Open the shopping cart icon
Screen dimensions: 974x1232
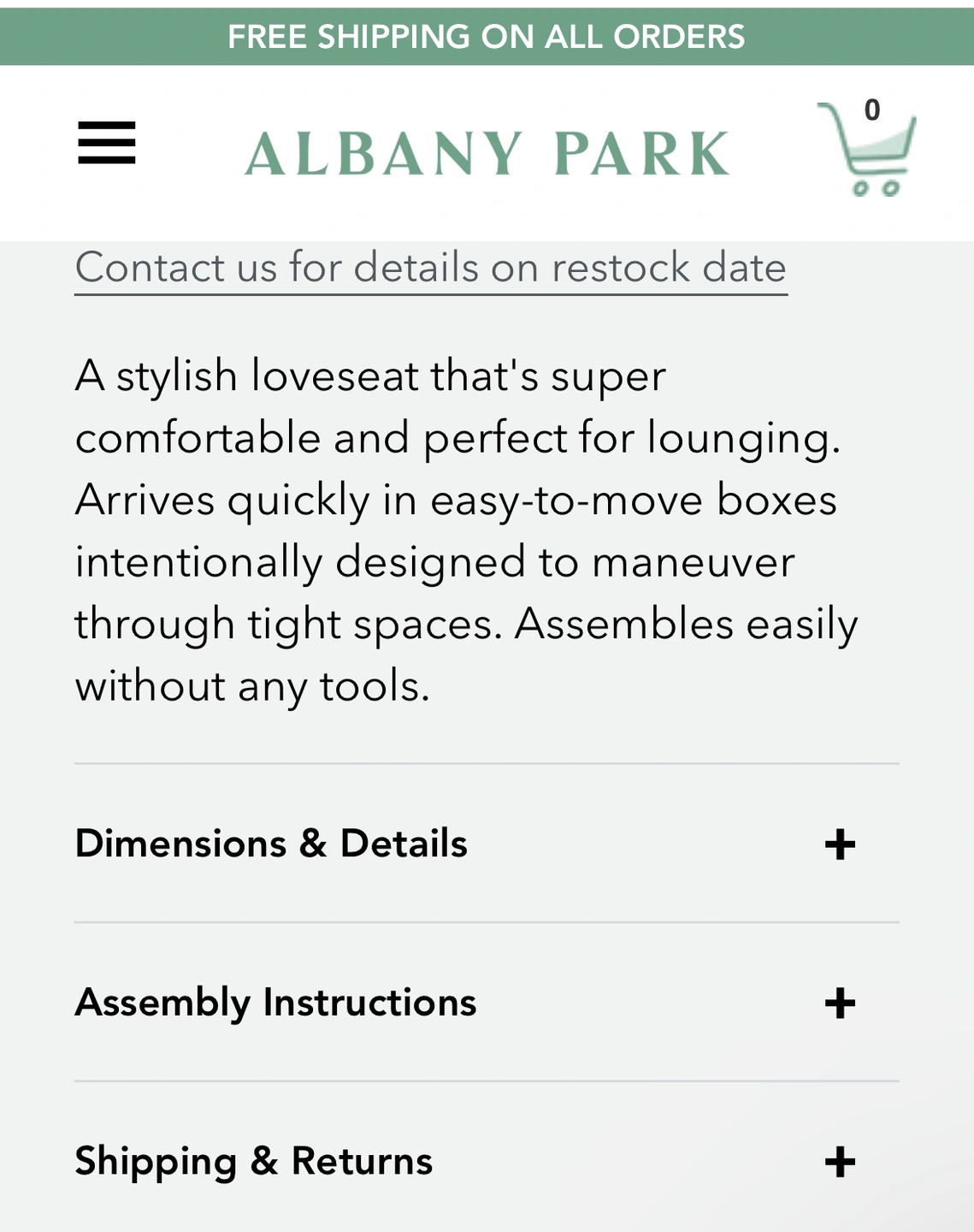(868, 154)
